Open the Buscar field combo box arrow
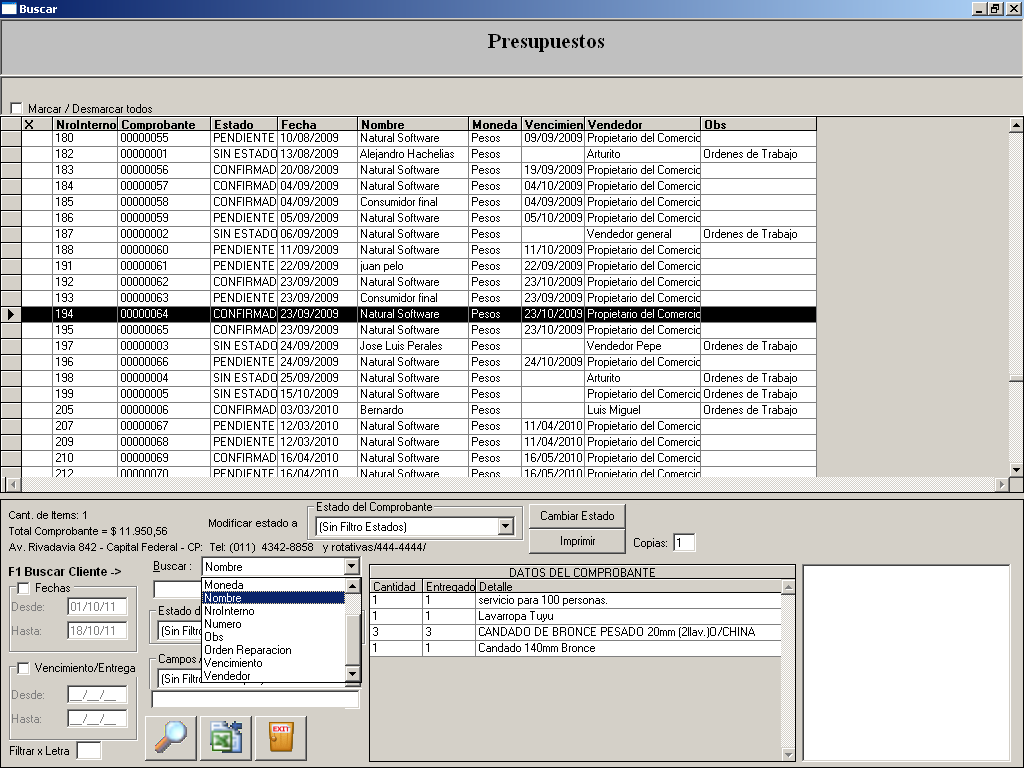The width and height of the screenshot is (1024, 768). pos(351,566)
